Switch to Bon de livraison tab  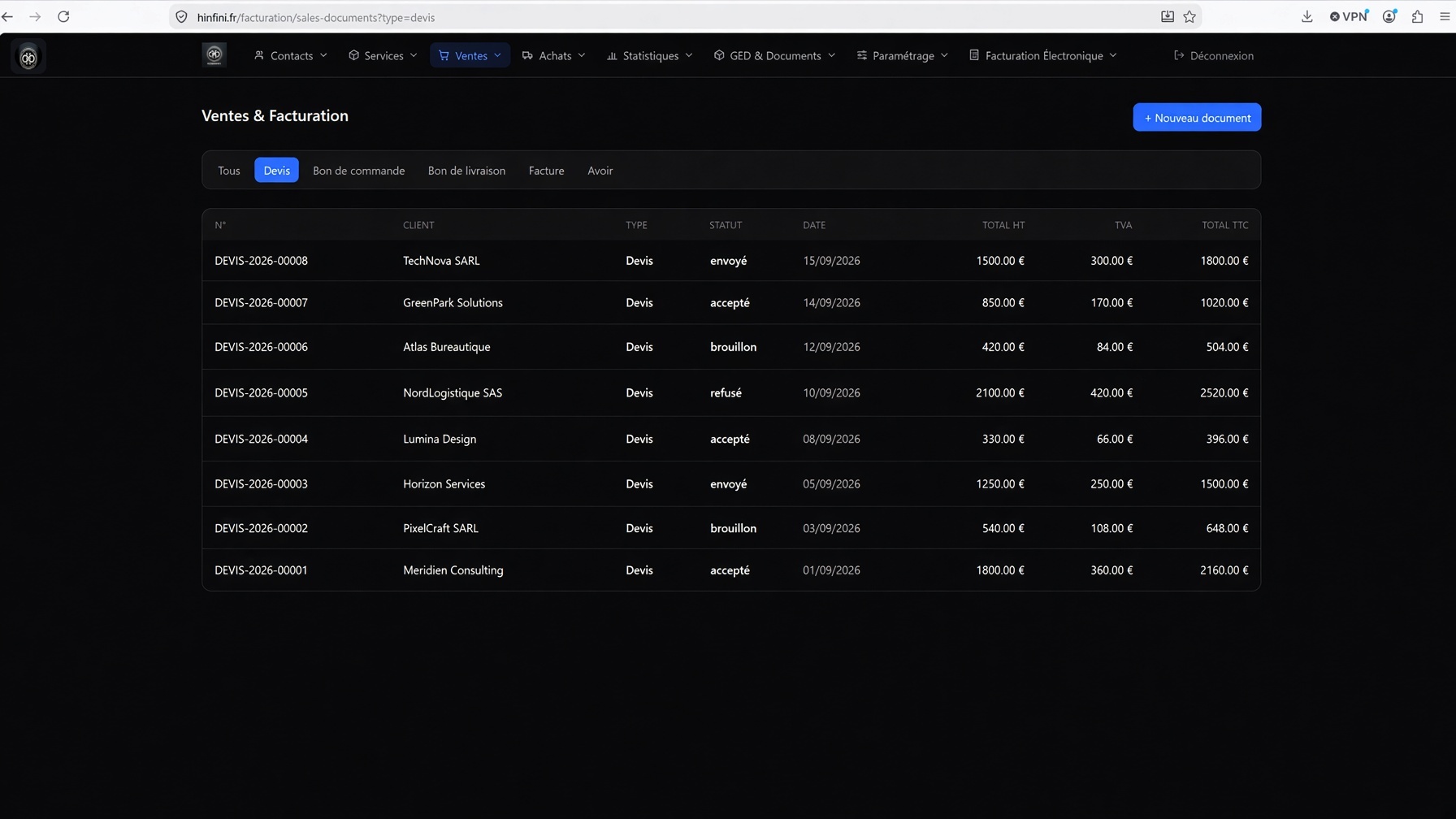(466, 170)
